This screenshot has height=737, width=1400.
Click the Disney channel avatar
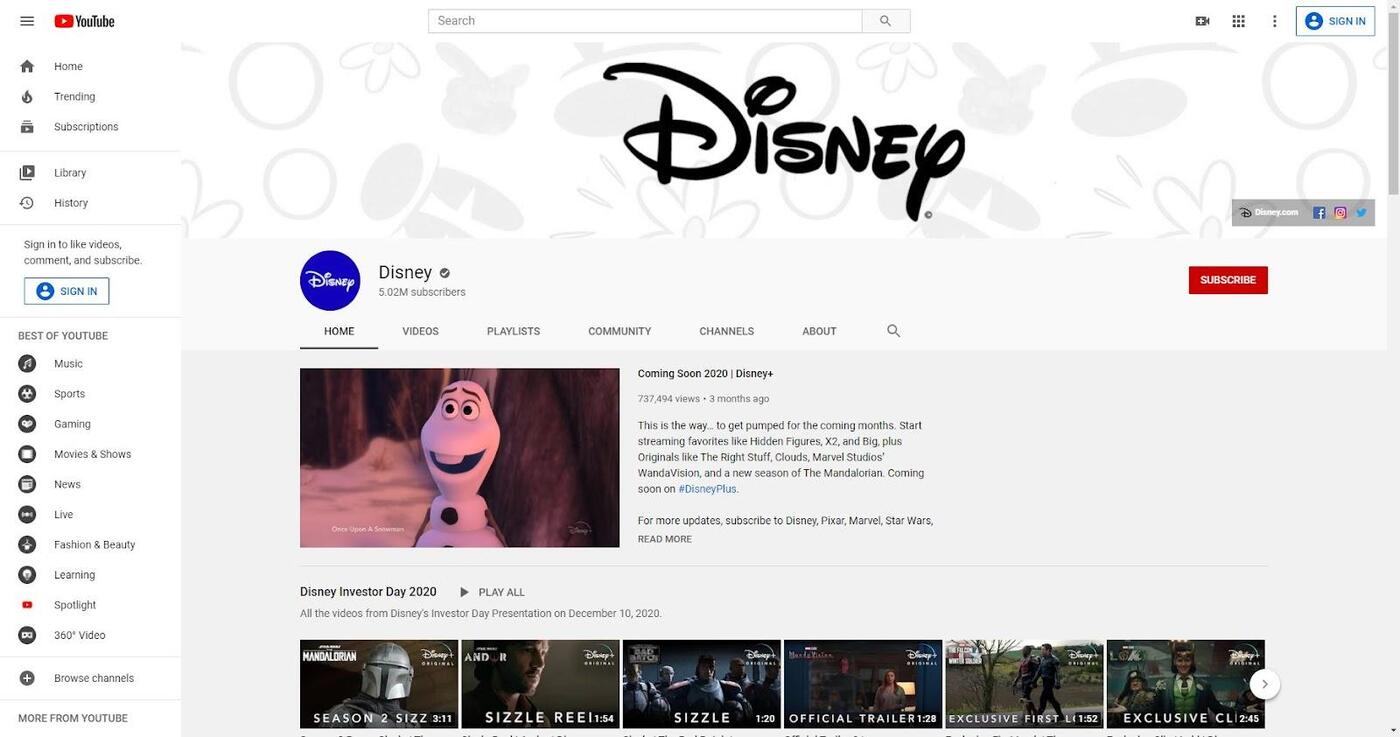[x=330, y=281]
